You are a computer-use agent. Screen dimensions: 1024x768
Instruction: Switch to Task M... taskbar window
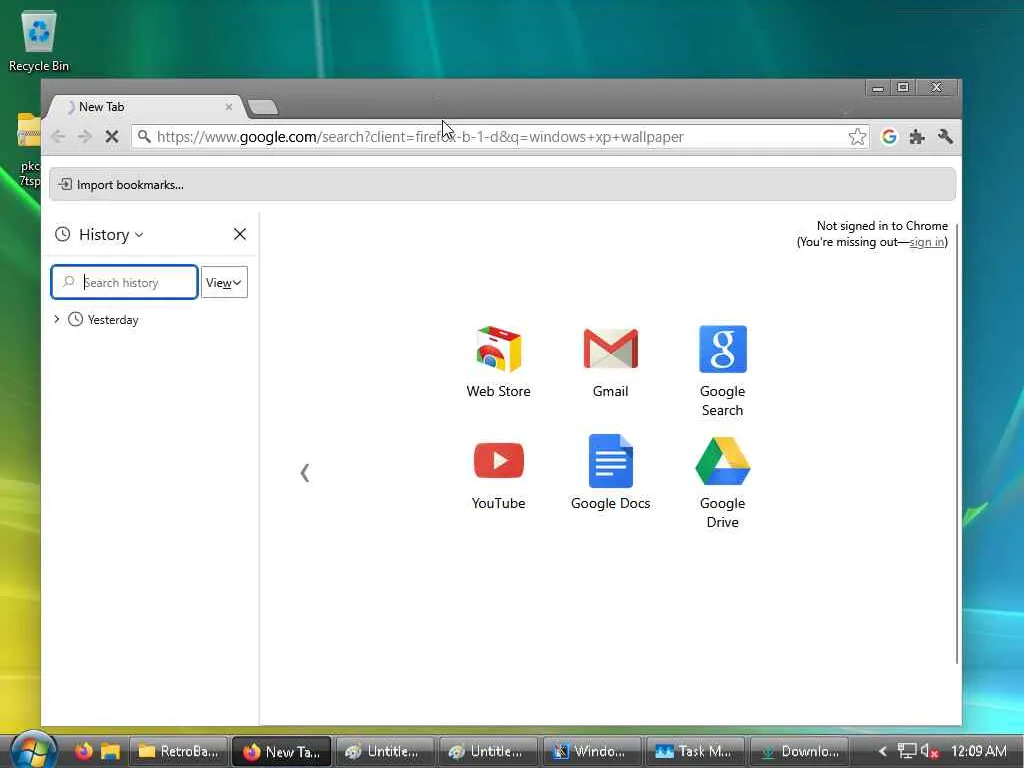(695, 752)
